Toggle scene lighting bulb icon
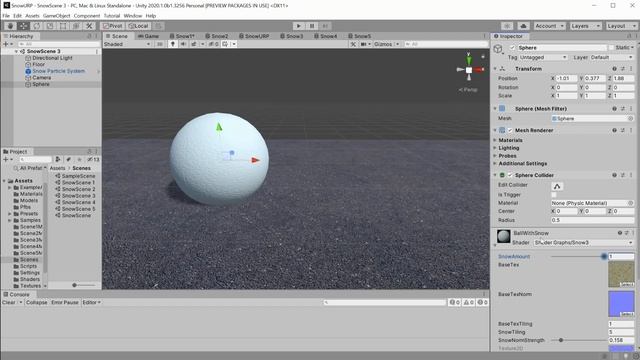640x360 pixels. pos(173,44)
